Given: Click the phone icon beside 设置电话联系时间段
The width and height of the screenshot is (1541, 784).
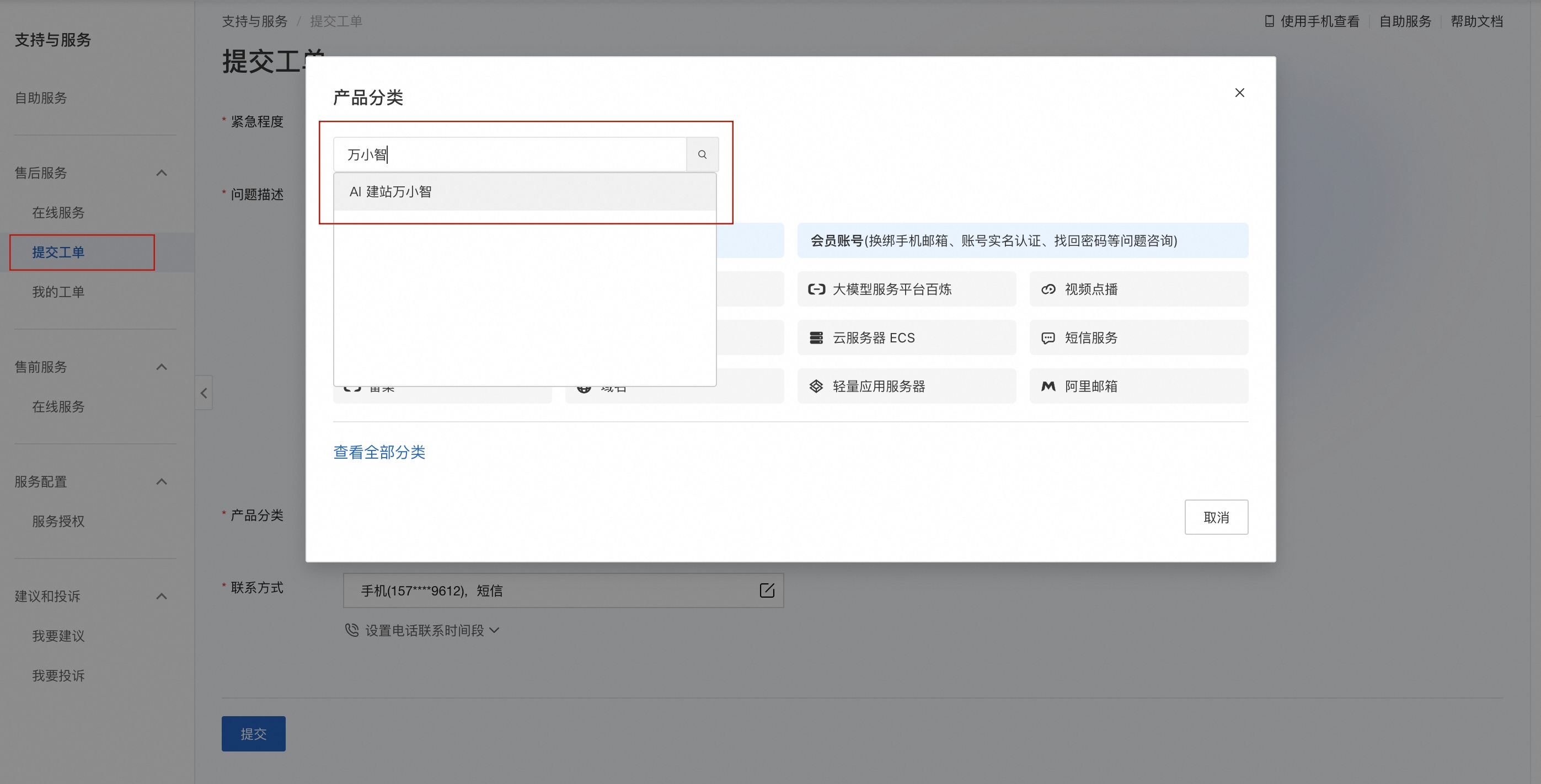Looking at the screenshot, I should 352,630.
